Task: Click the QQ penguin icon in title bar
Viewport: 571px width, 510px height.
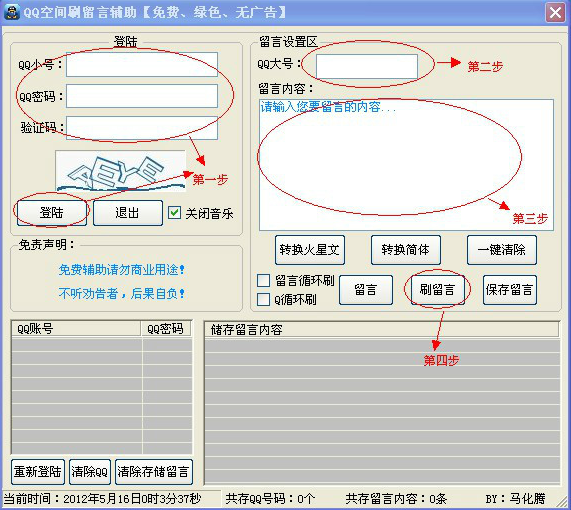Action: [x=12, y=12]
